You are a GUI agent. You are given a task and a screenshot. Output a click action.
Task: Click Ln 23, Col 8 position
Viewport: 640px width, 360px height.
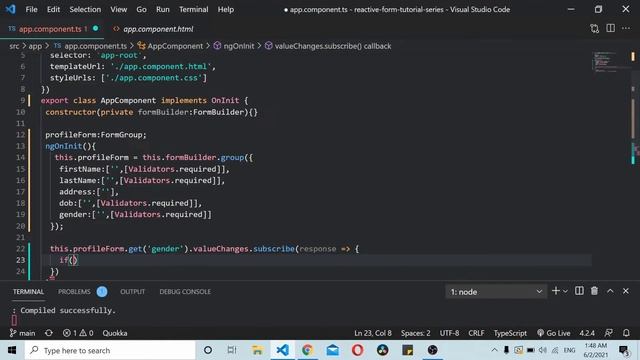(x=373, y=333)
